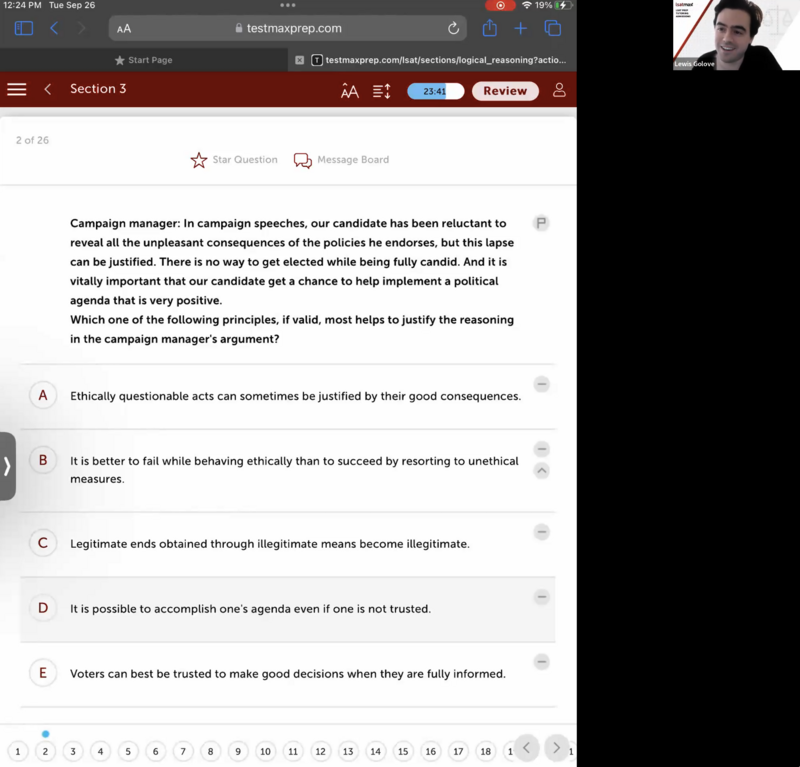Click the 23:41 timer bar

[435, 91]
